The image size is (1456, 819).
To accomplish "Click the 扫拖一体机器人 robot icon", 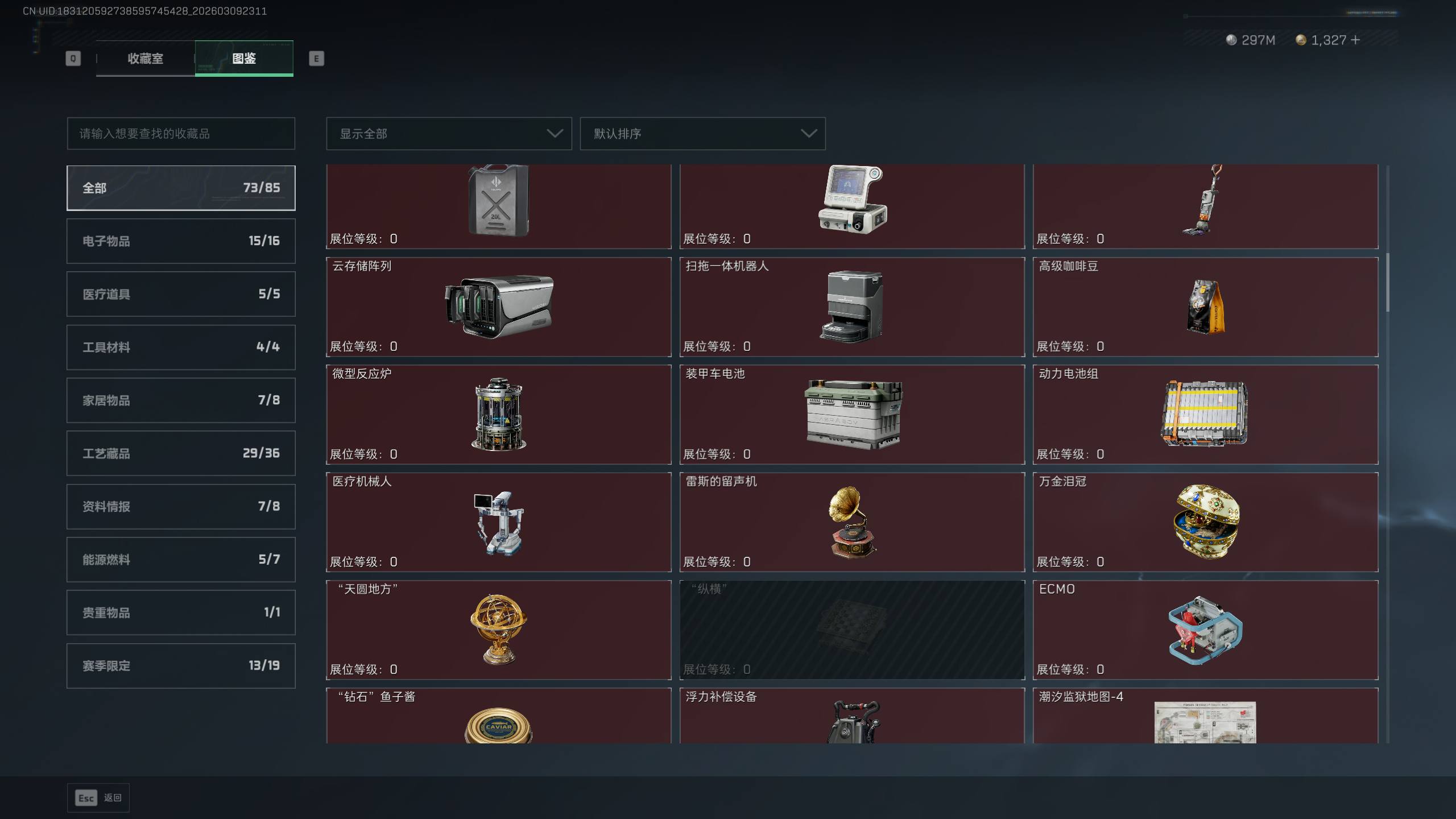I will pos(852,307).
